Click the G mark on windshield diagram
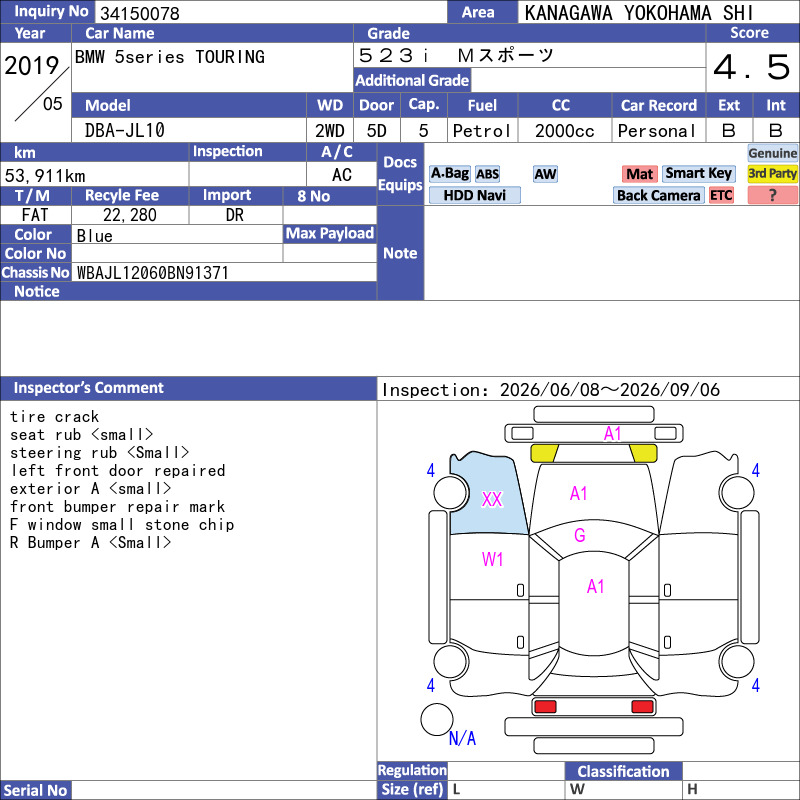The image size is (800, 800). (580, 535)
